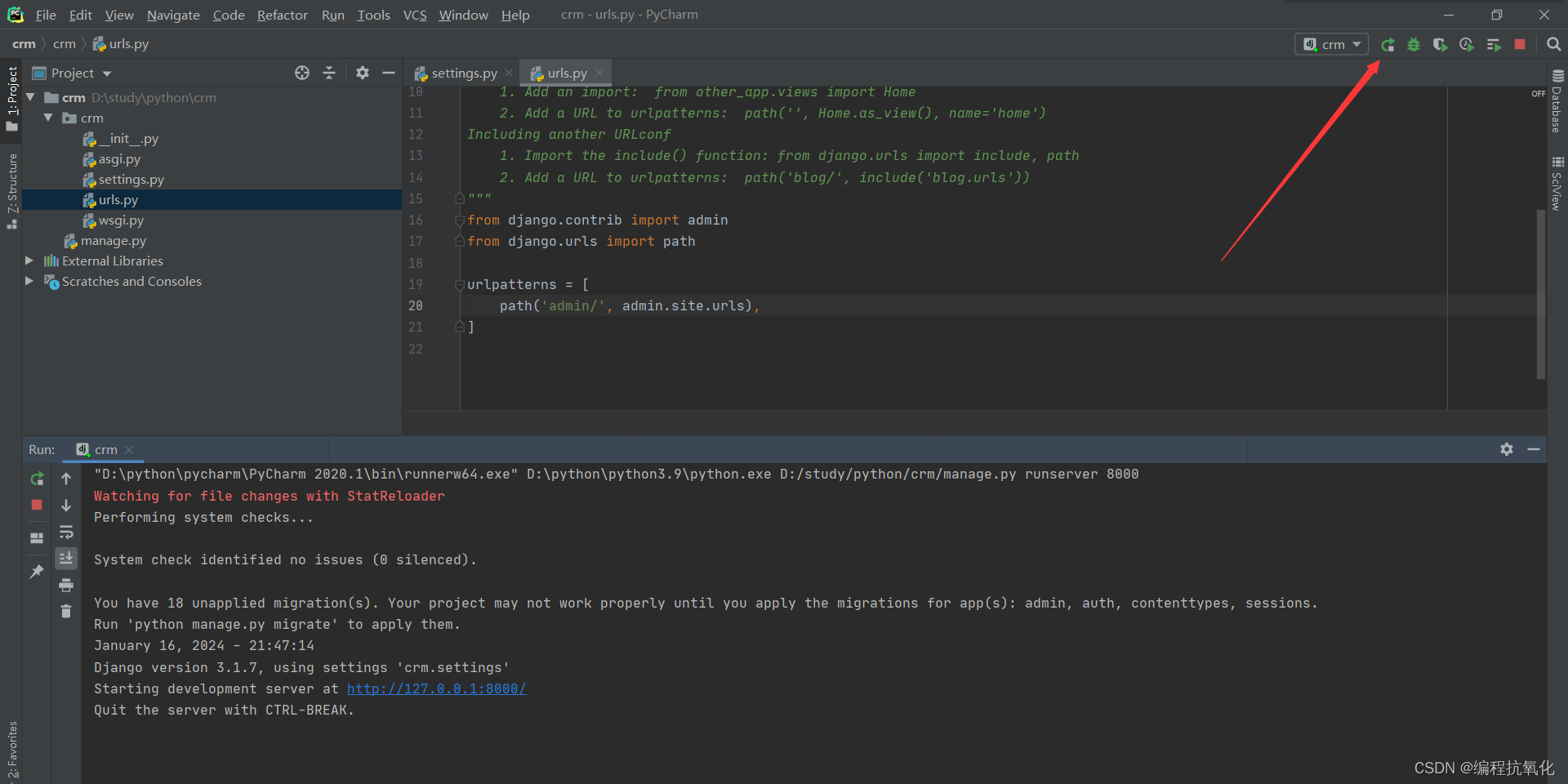The height and width of the screenshot is (784, 1568).
Task: Open the 1: Project side tool tab
Action: [11, 99]
